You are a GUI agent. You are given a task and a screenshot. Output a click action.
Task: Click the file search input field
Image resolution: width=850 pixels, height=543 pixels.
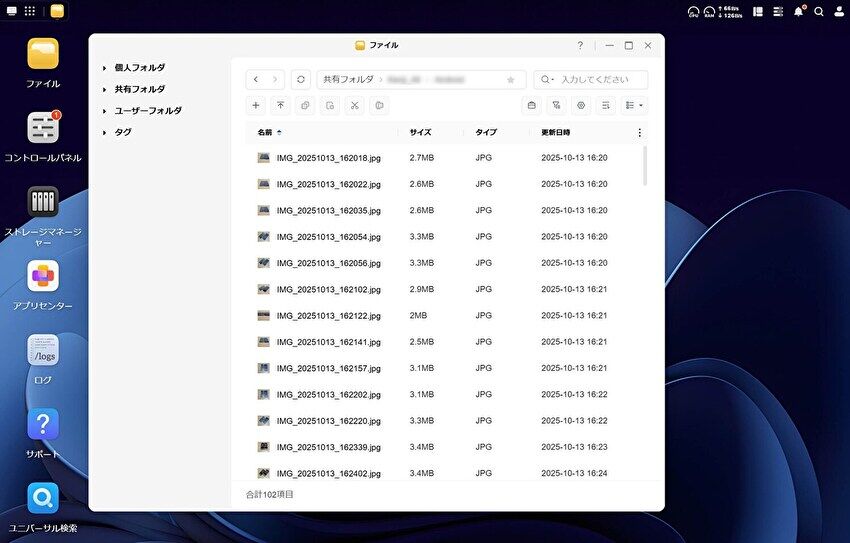click(598, 79)
